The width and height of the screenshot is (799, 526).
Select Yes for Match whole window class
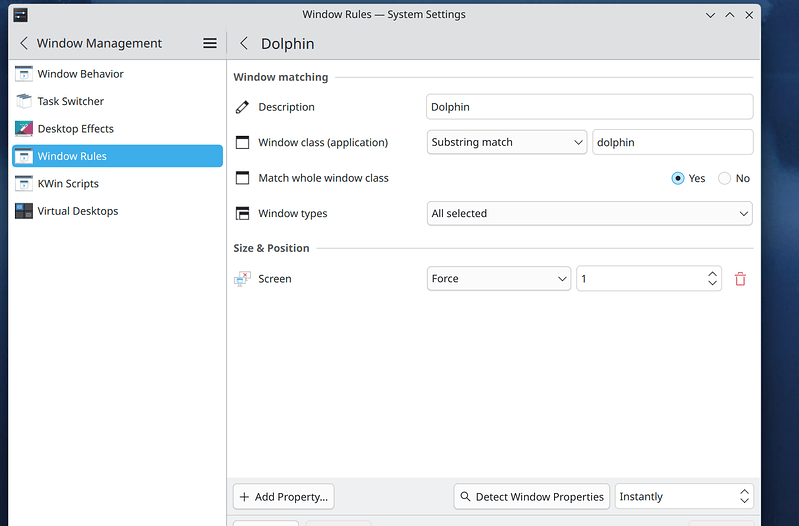pos(678,178)
